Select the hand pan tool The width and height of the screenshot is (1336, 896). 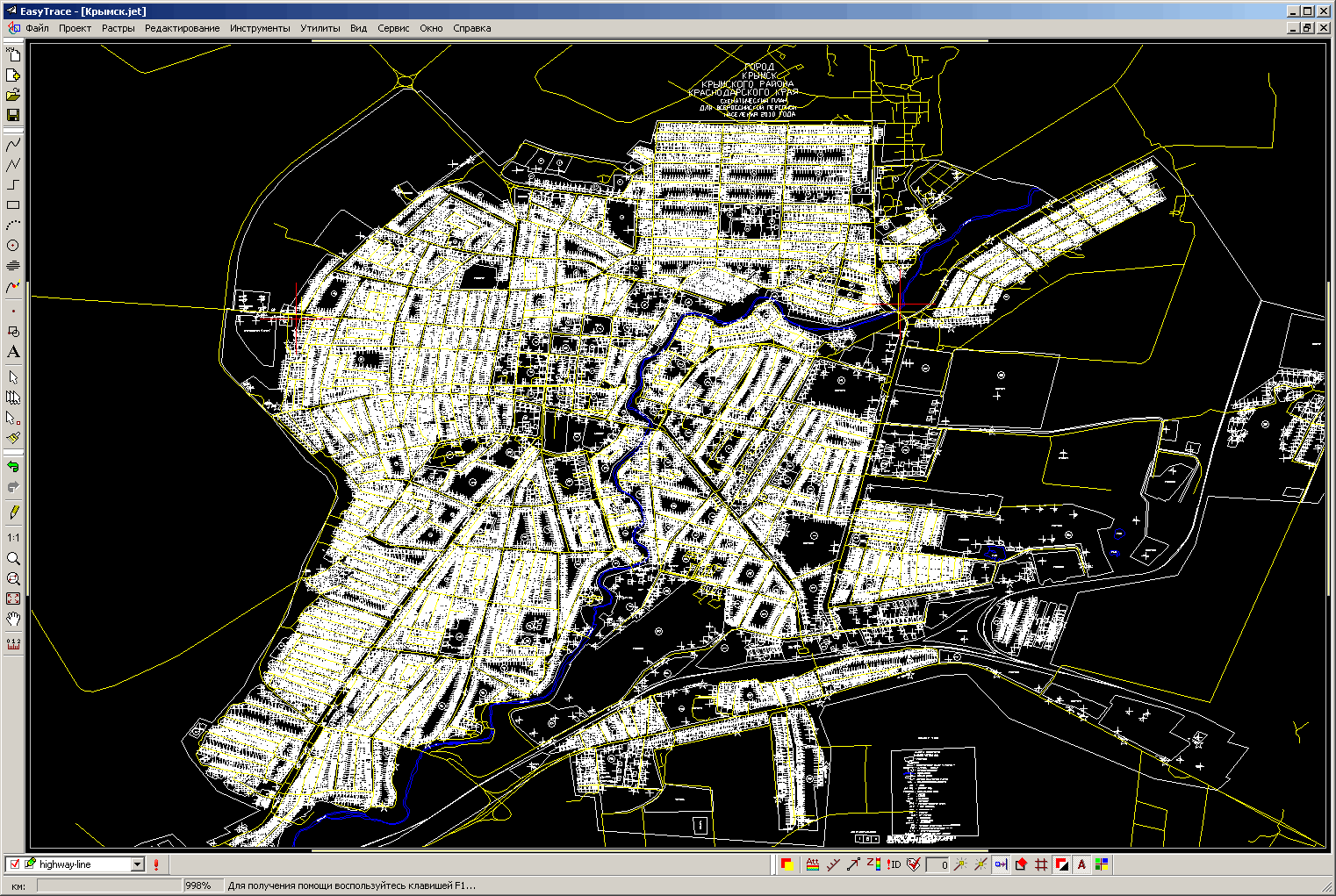pyautogui.click(x=13, y=620)
